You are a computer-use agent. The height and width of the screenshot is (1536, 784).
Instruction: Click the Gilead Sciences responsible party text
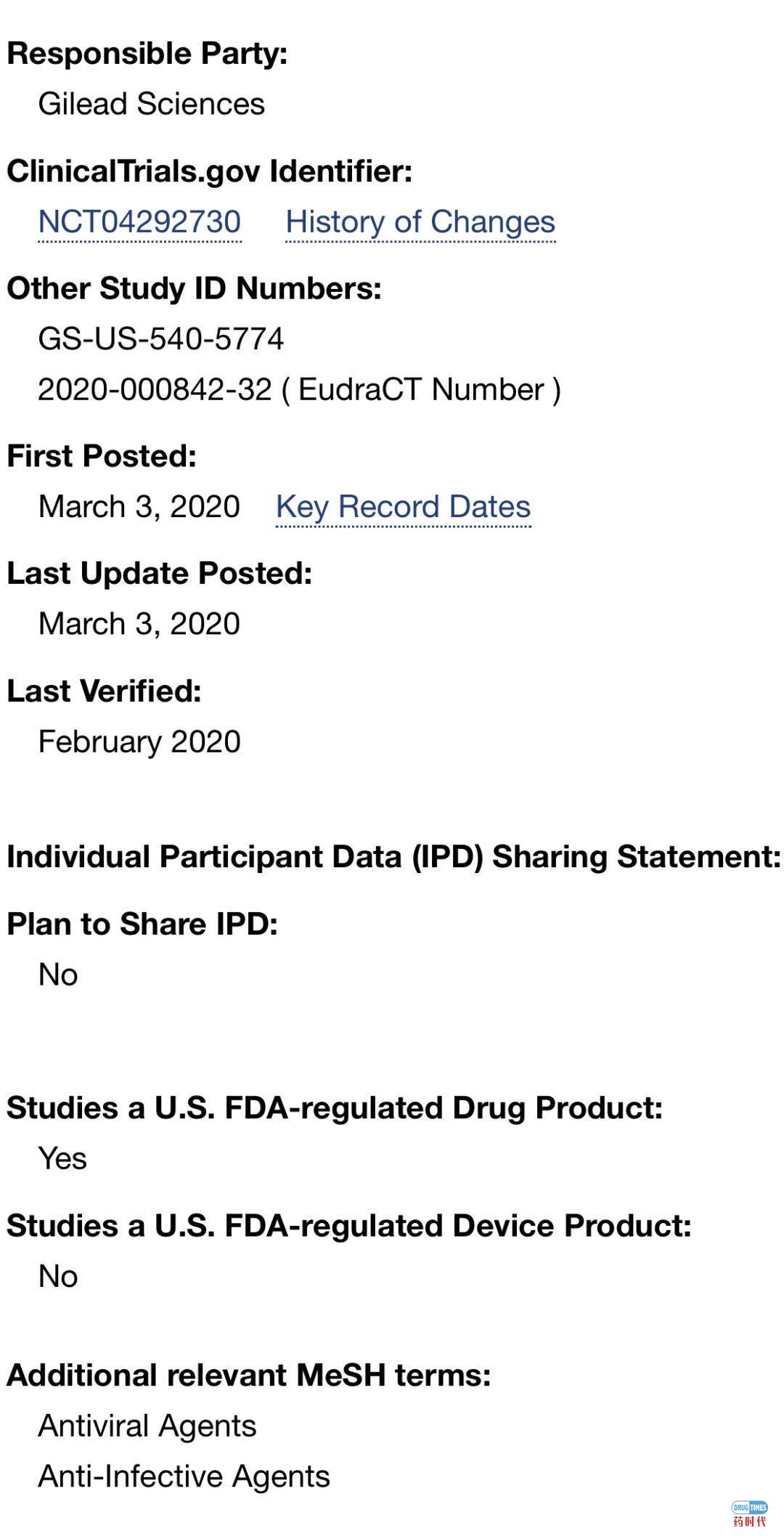[x=151, y=104]
